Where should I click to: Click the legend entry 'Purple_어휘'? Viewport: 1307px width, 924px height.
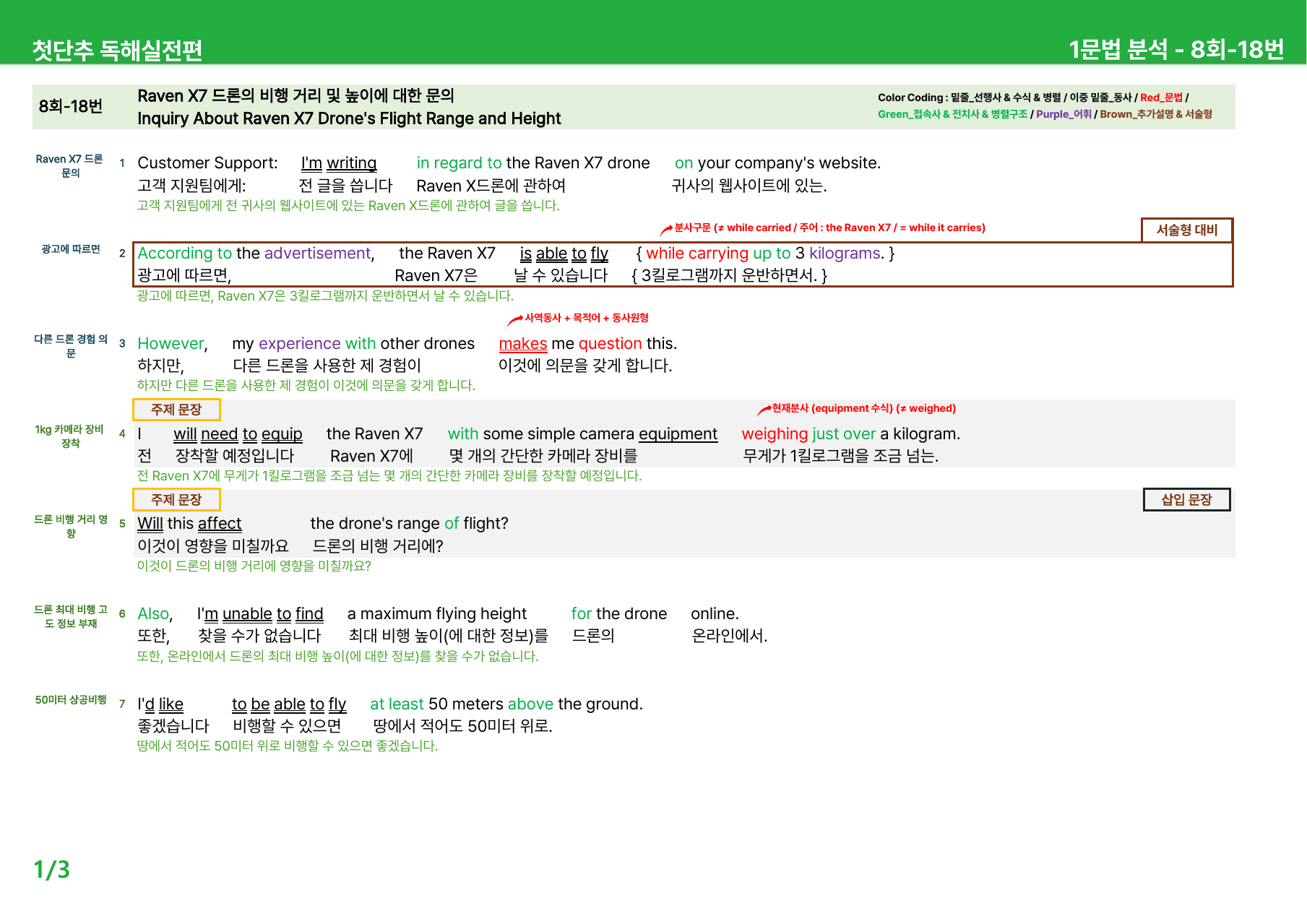1064,114
